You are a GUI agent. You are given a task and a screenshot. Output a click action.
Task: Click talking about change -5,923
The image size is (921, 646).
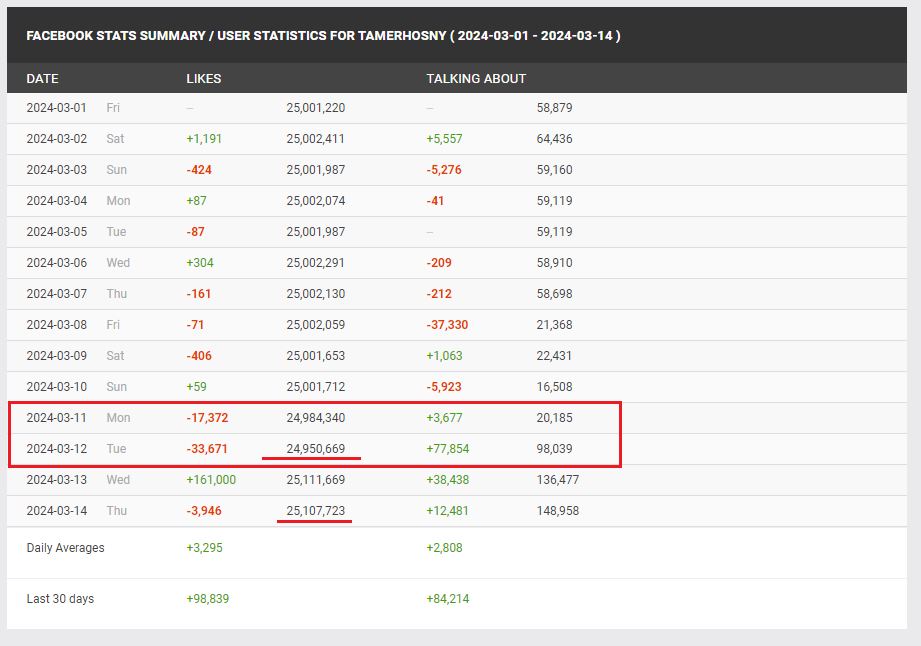tap(443, 388)
